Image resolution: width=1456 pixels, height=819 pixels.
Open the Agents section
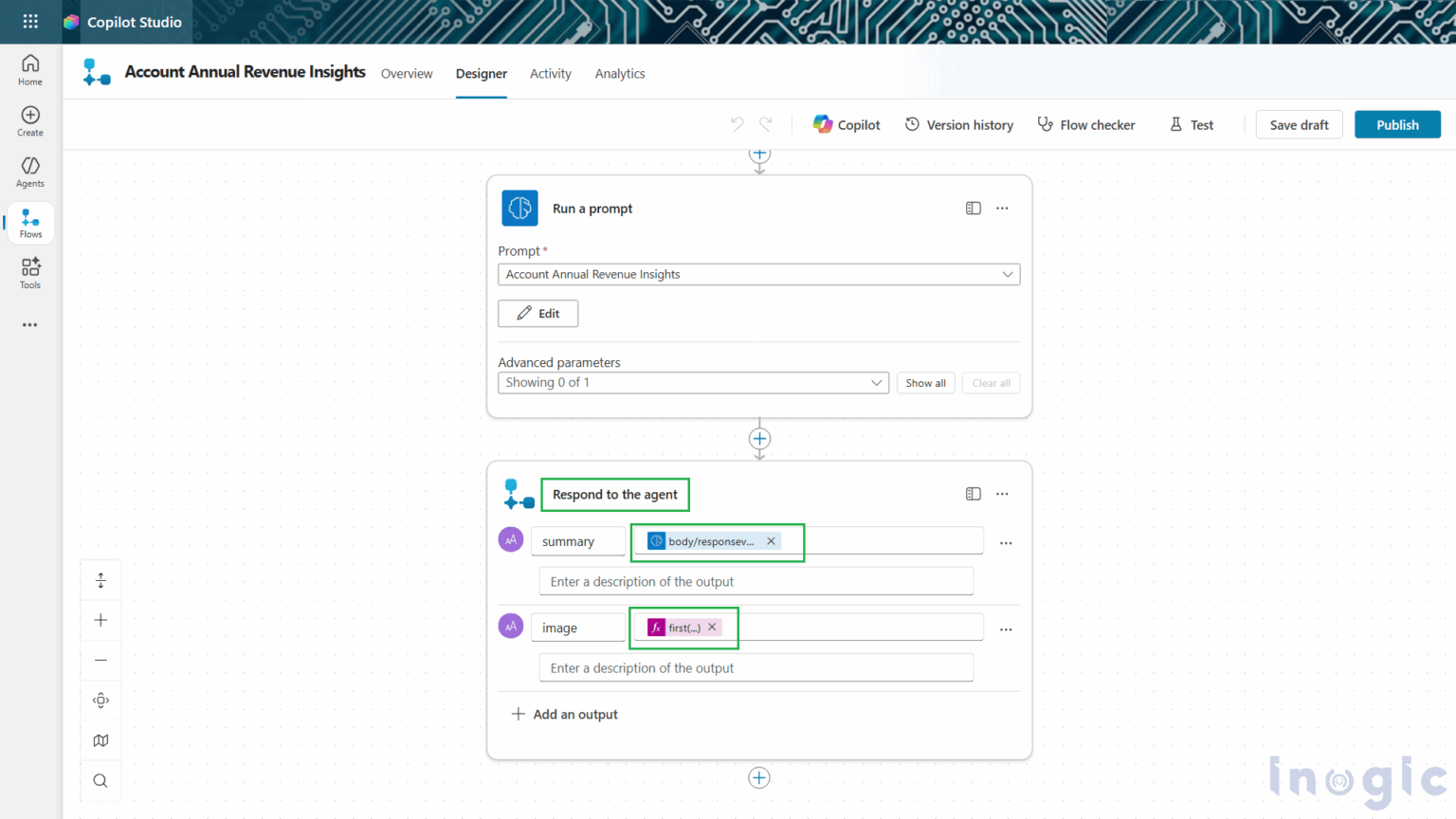[29, 171]
